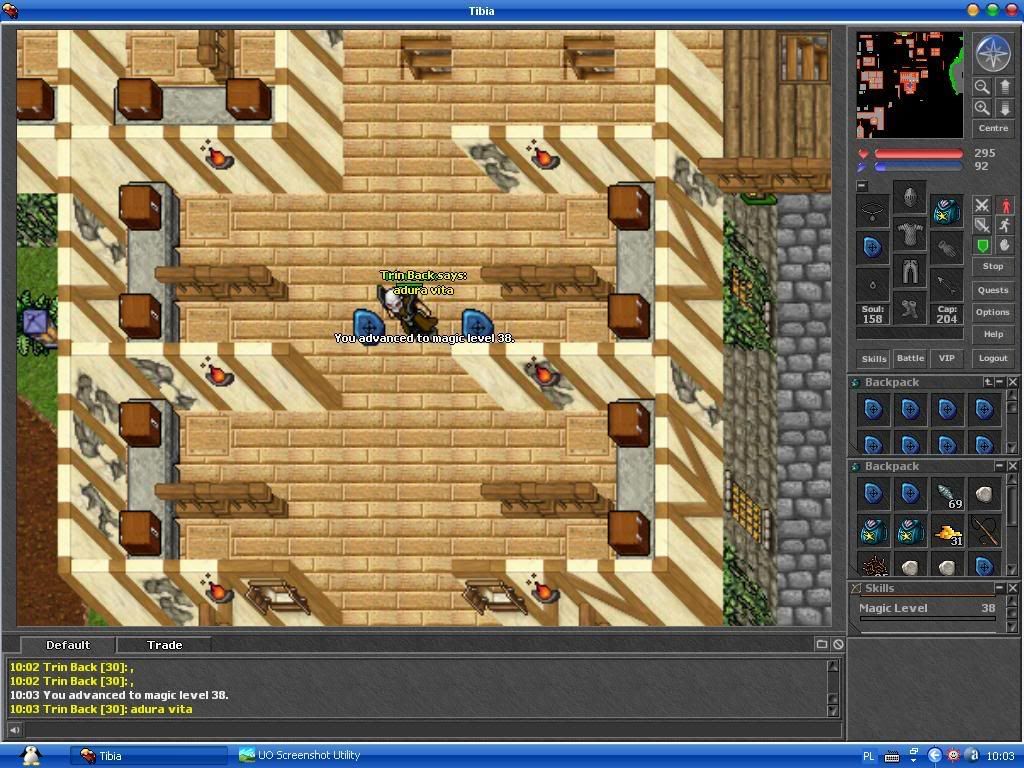Select the blue rune in the equipment hand slot
This screenshot has width=1024, height=768.
point(873,248)
